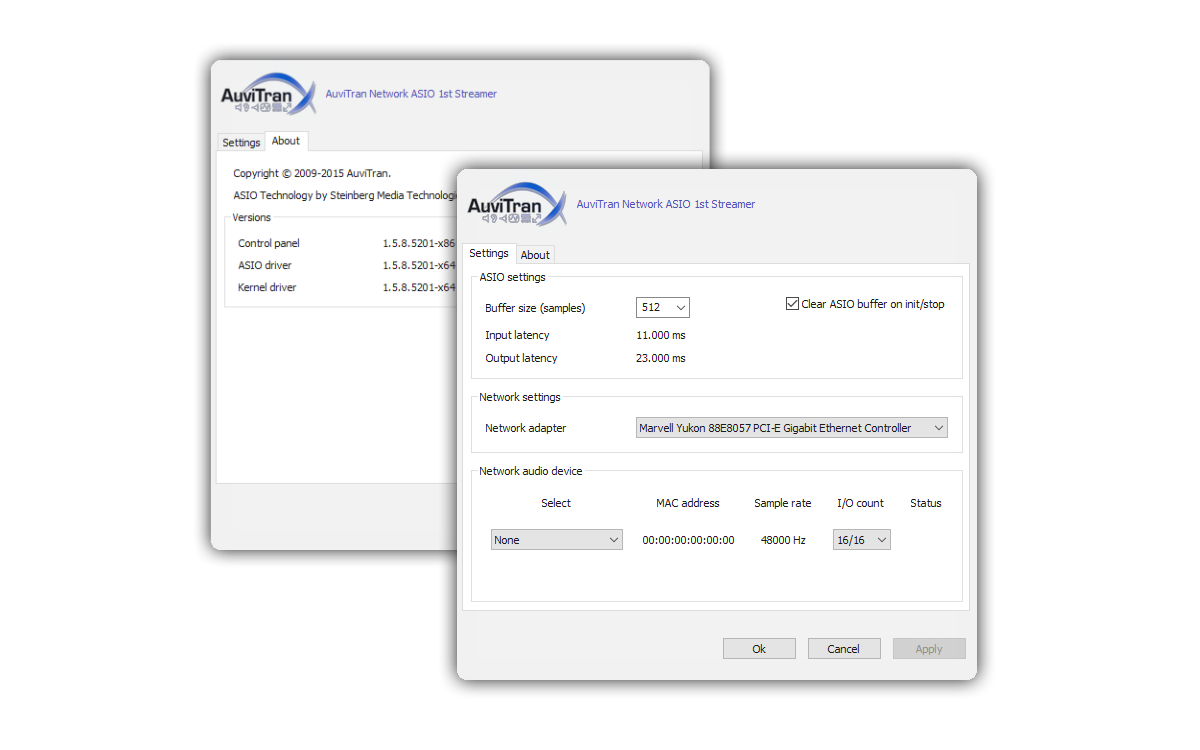Select the About tab in the back window
1200x750 pixels.
286,141
